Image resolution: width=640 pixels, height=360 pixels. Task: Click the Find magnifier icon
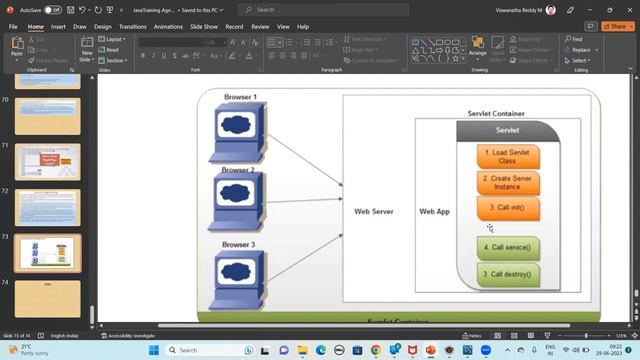pyautogui.click(x=568, y=39)
